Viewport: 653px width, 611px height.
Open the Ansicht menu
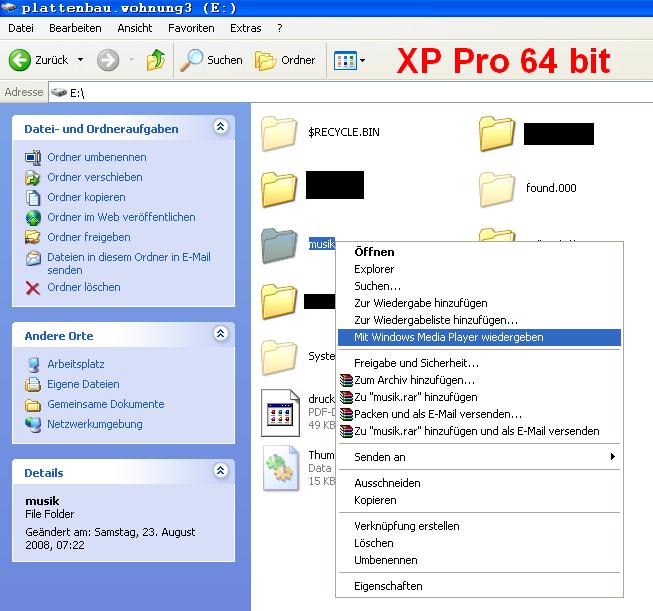point(135,28)
